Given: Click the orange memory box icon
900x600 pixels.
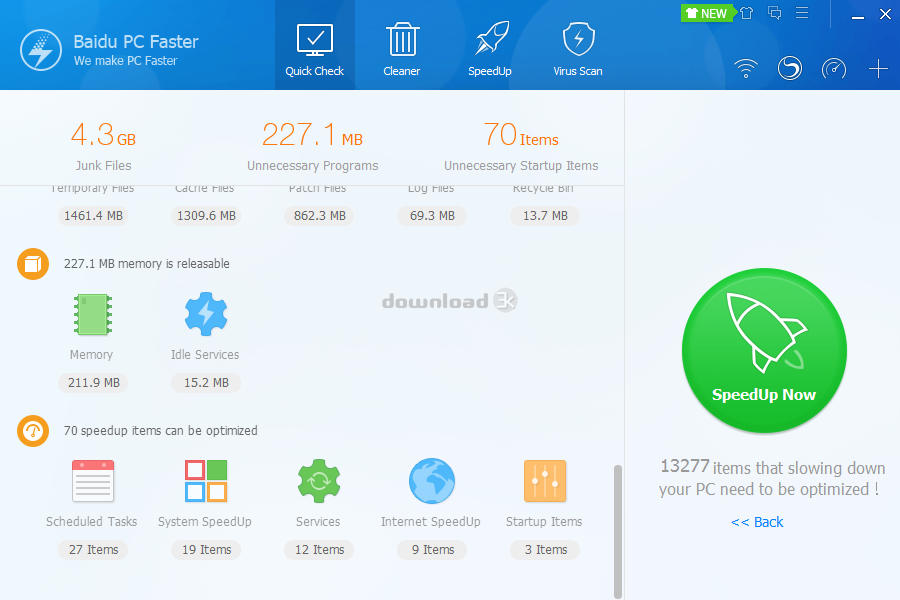Looking at the screenshot, I should click(33, 264).
